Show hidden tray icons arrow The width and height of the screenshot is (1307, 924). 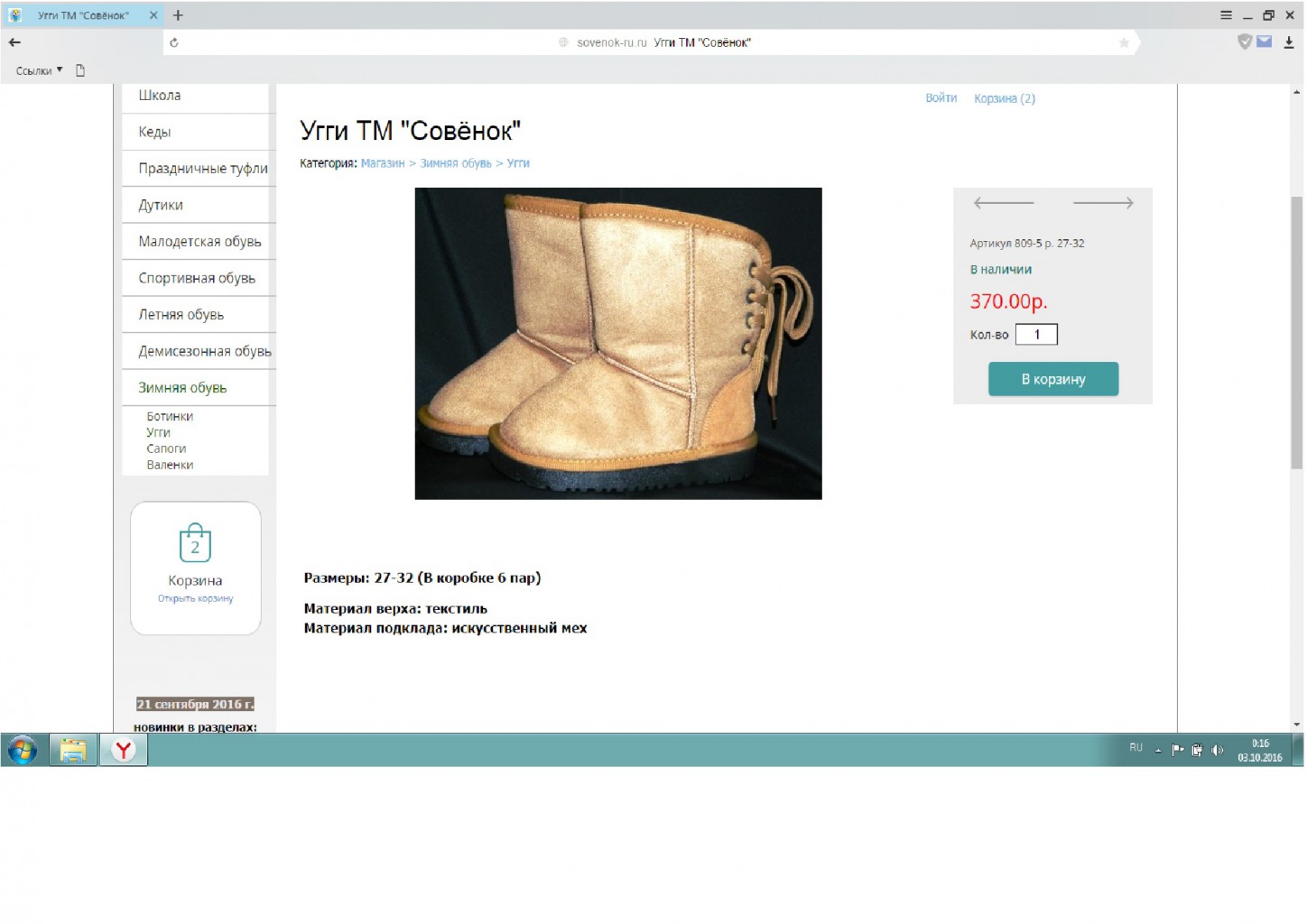pyautogui.click(x=1158, y=750)
